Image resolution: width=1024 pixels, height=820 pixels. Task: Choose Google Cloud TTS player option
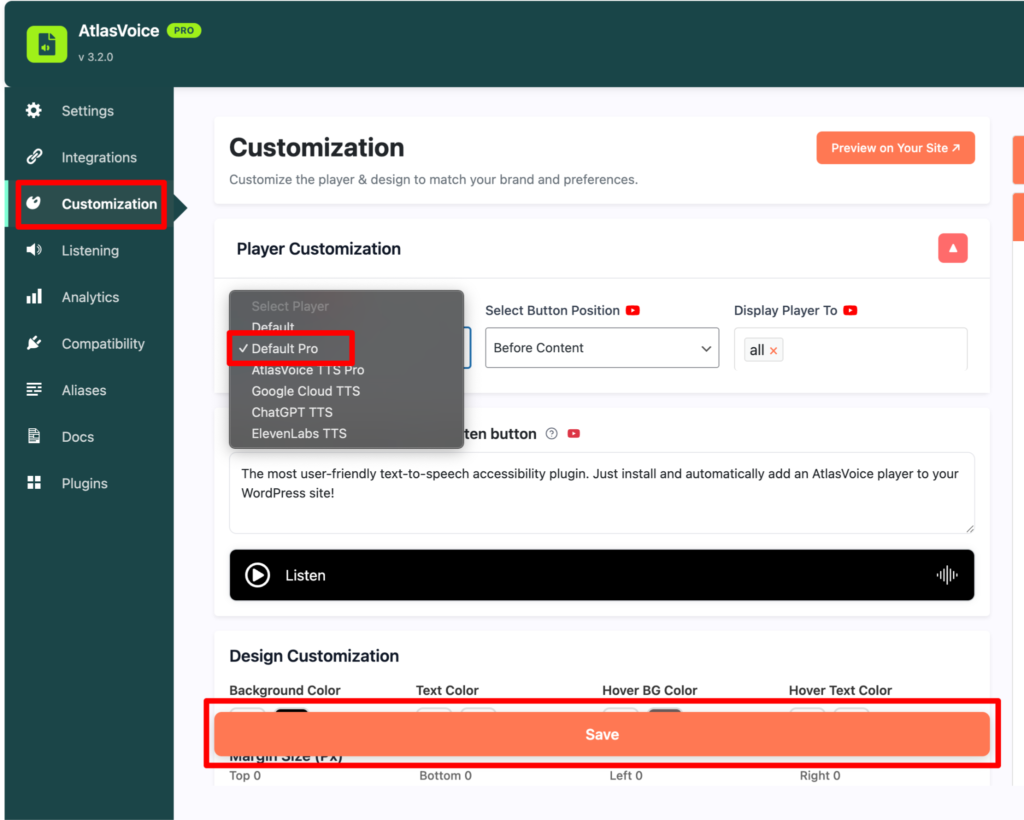click(x=306, y=391)
